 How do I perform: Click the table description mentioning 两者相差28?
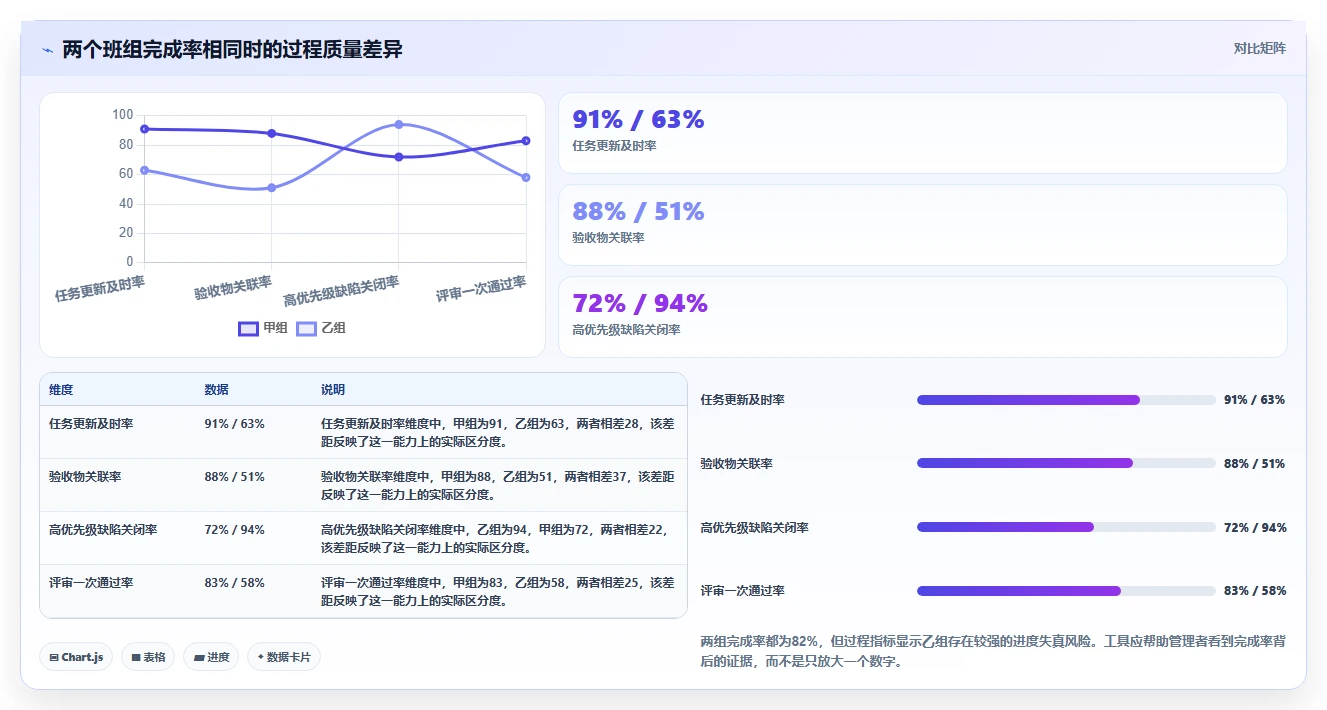pyautogui.click(x=498, y=432)
